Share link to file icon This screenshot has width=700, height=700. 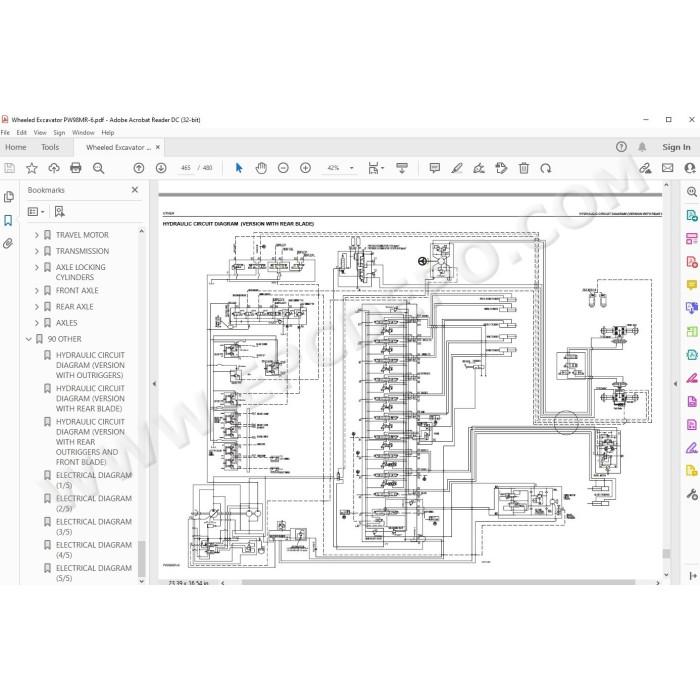pos(645,168)
